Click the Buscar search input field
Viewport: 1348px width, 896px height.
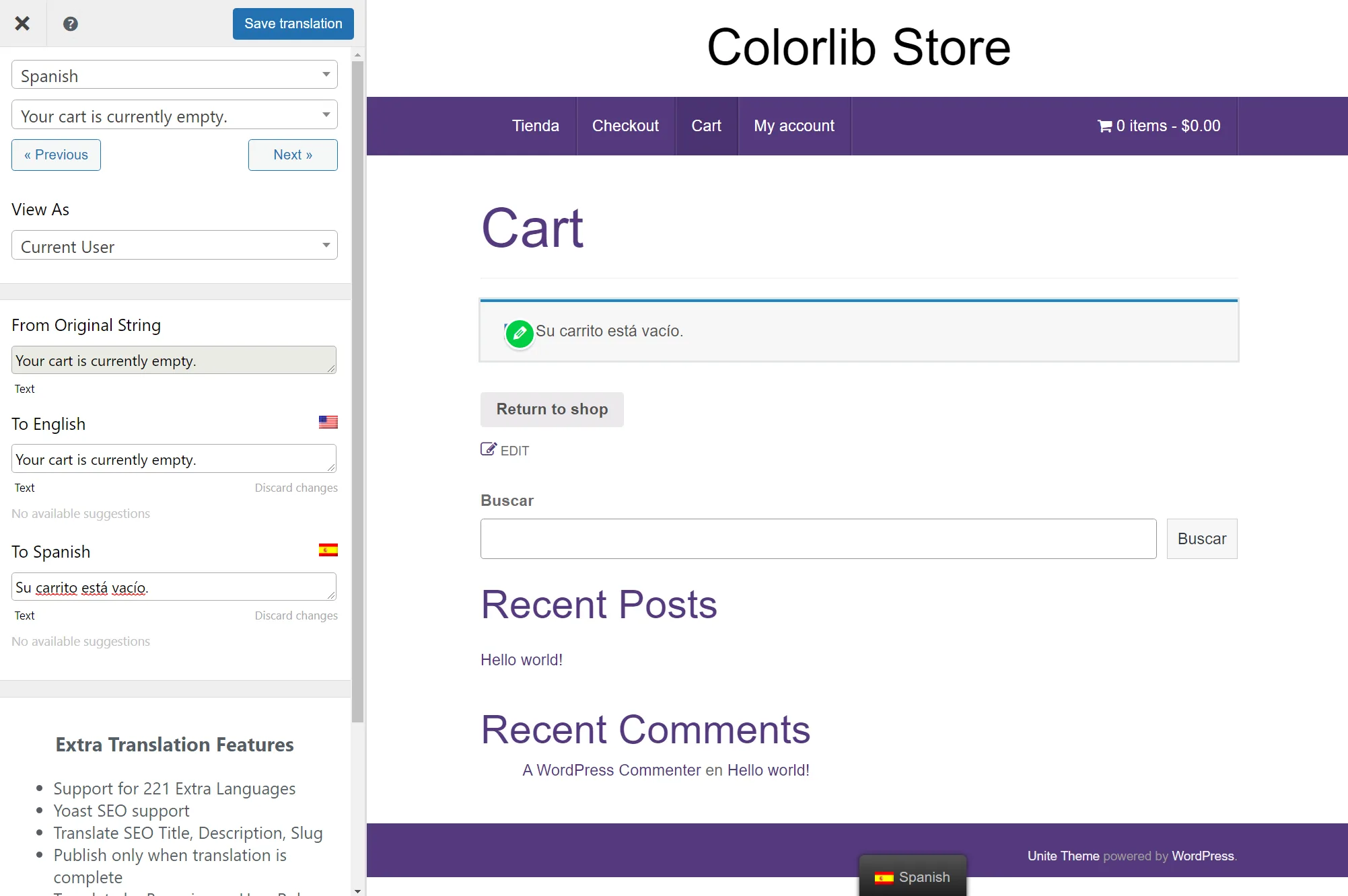coord(818,538)
